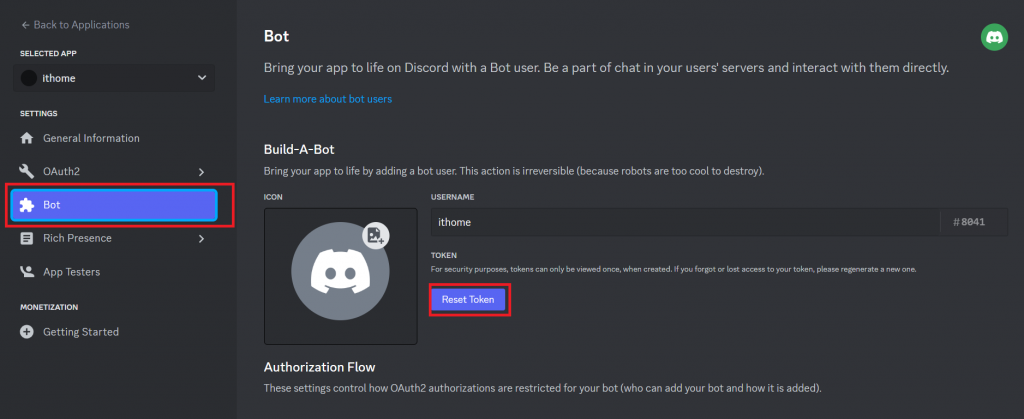Click the home icon beside General Information

tap(27, 138)
